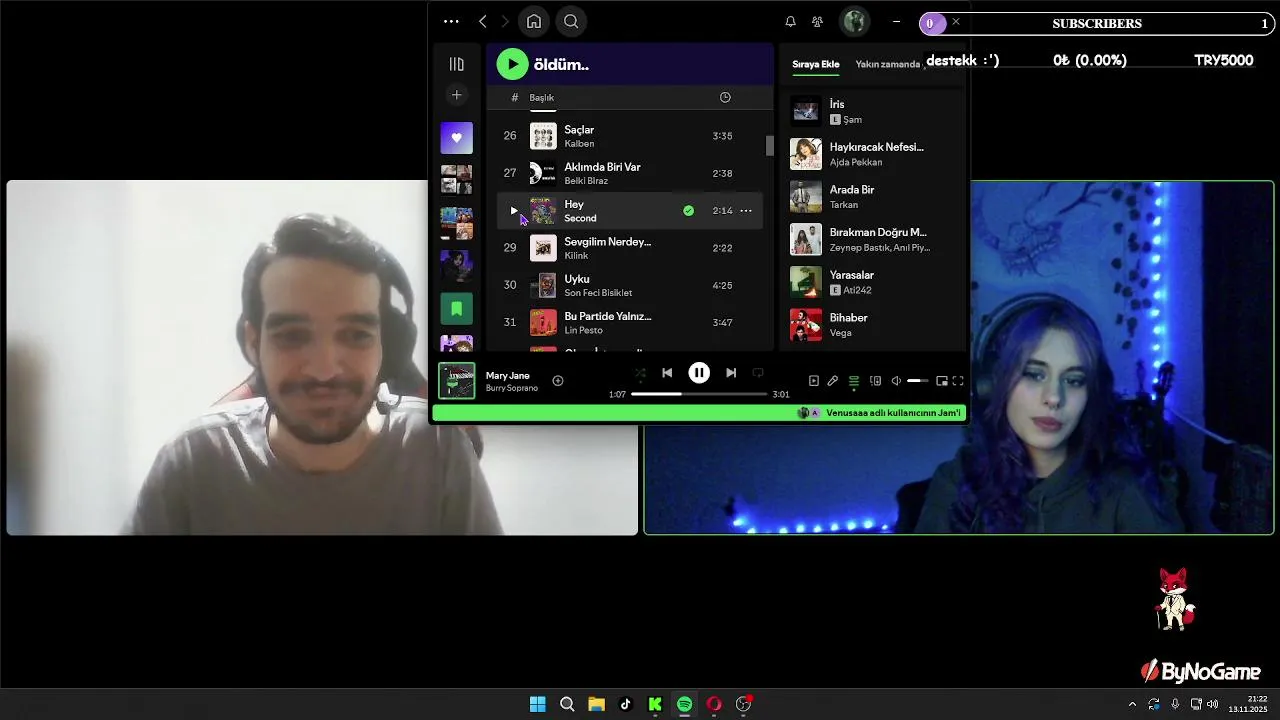Viewport: 1280px width, 720px height.
Task: Open more options for Hey track
Action: pos(746,211)
